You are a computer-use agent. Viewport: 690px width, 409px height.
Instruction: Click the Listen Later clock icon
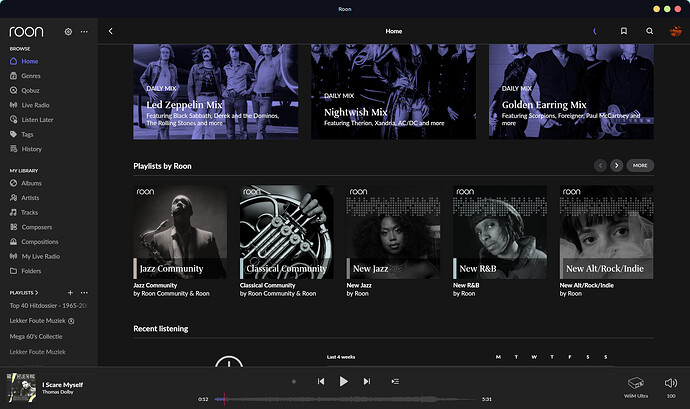[14, 119]
